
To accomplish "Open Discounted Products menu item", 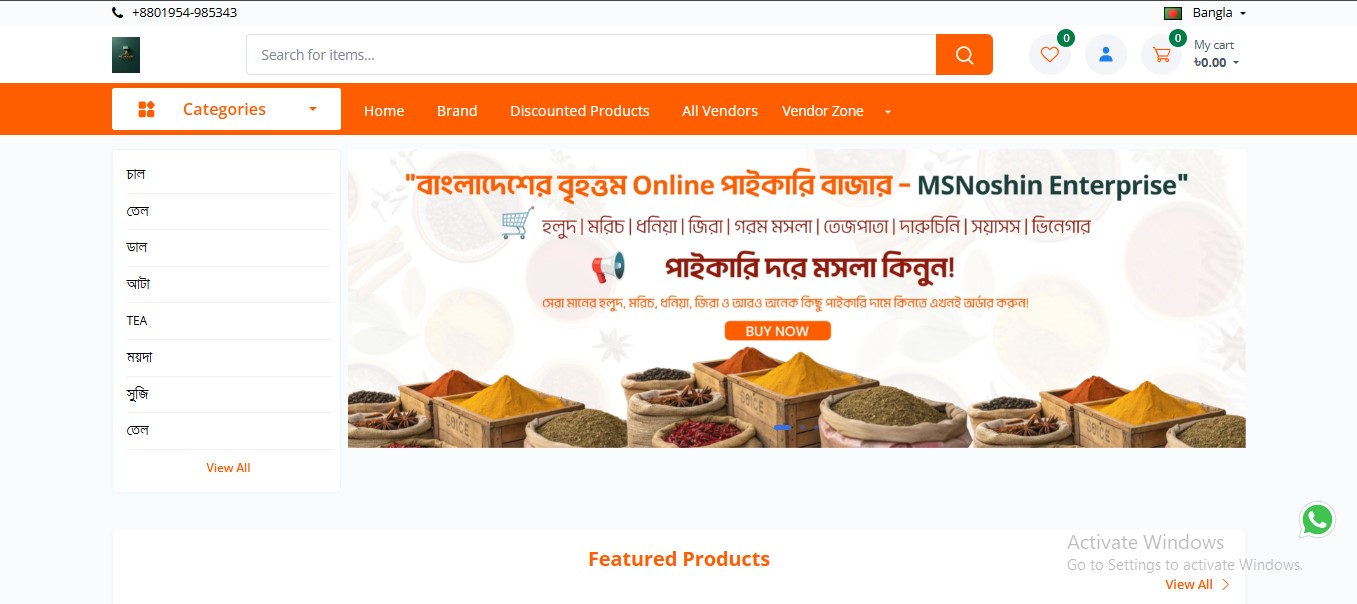I will [580, 111].
